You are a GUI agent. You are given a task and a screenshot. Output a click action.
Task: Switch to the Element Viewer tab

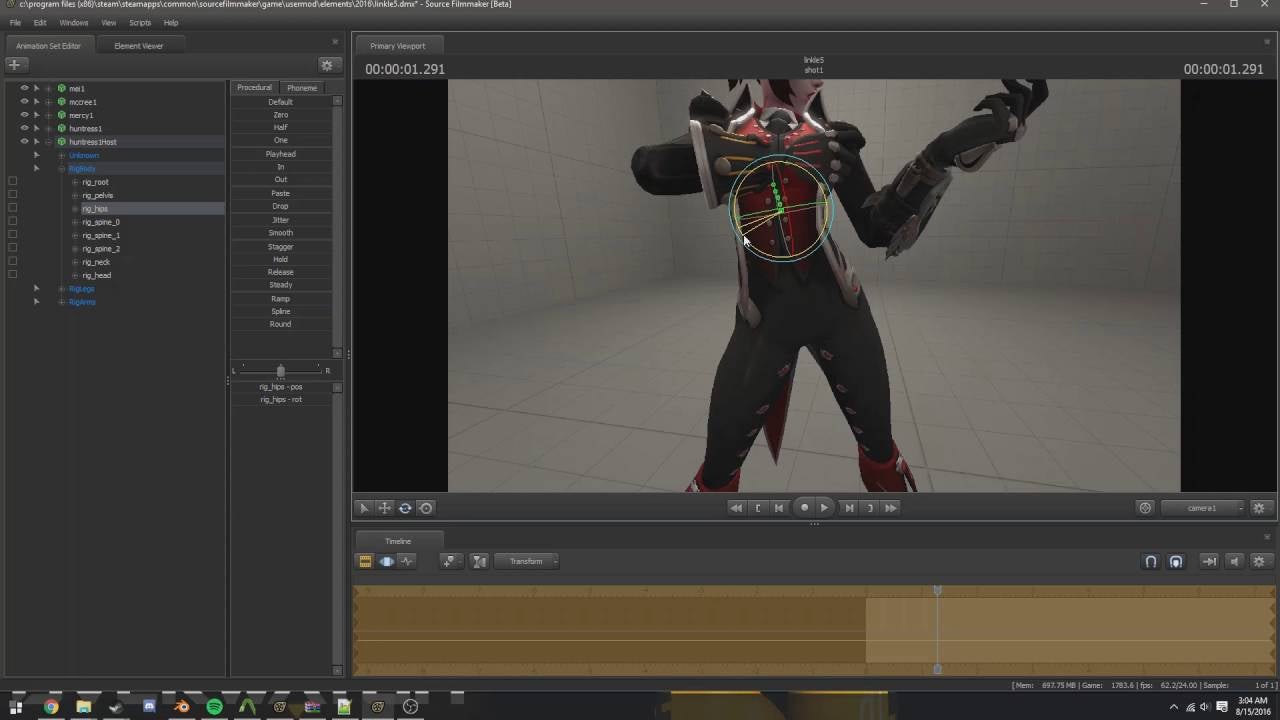[x=138, y=46]
